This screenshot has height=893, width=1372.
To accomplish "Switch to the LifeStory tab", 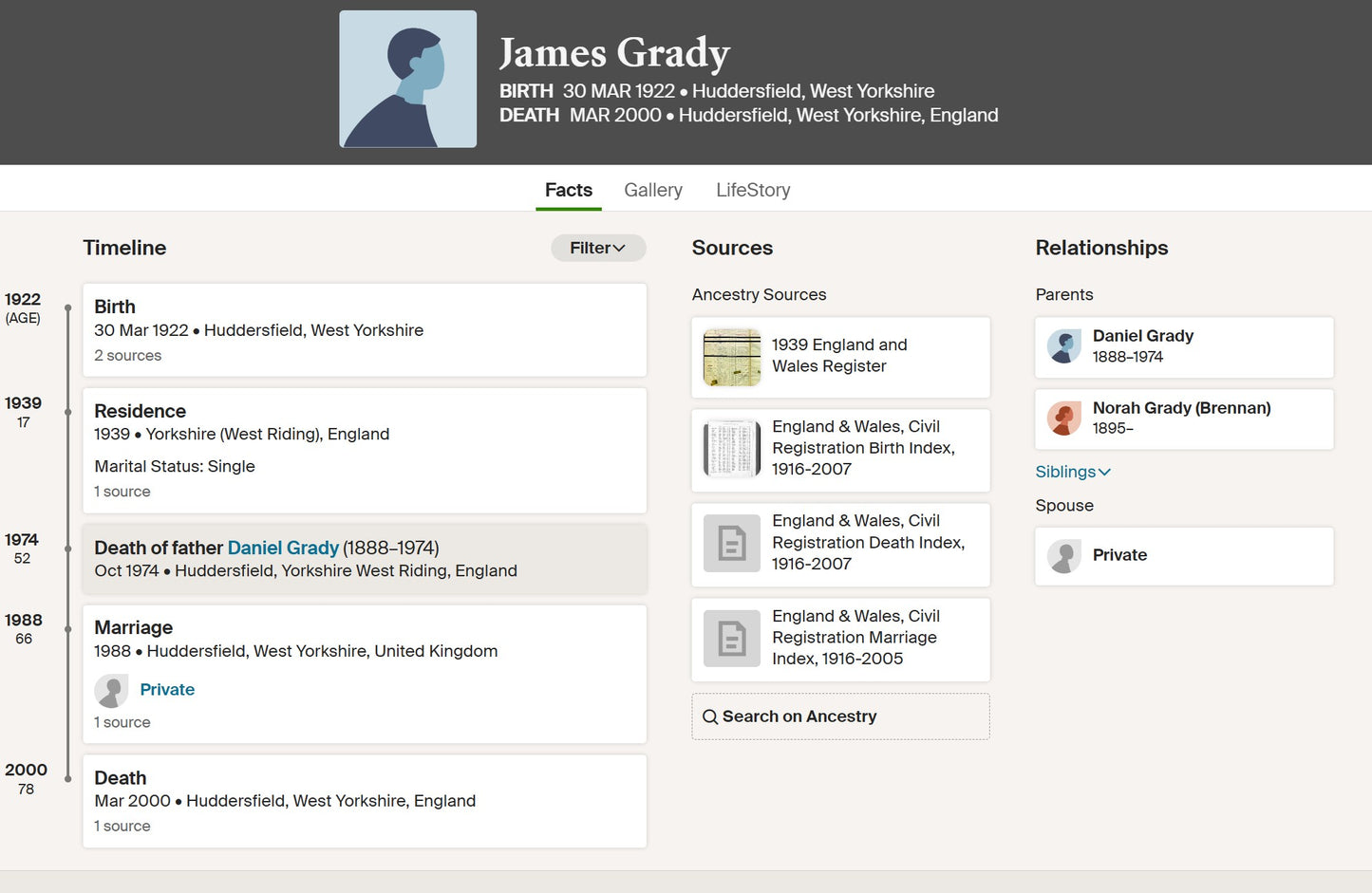I will tap(753, 190).
